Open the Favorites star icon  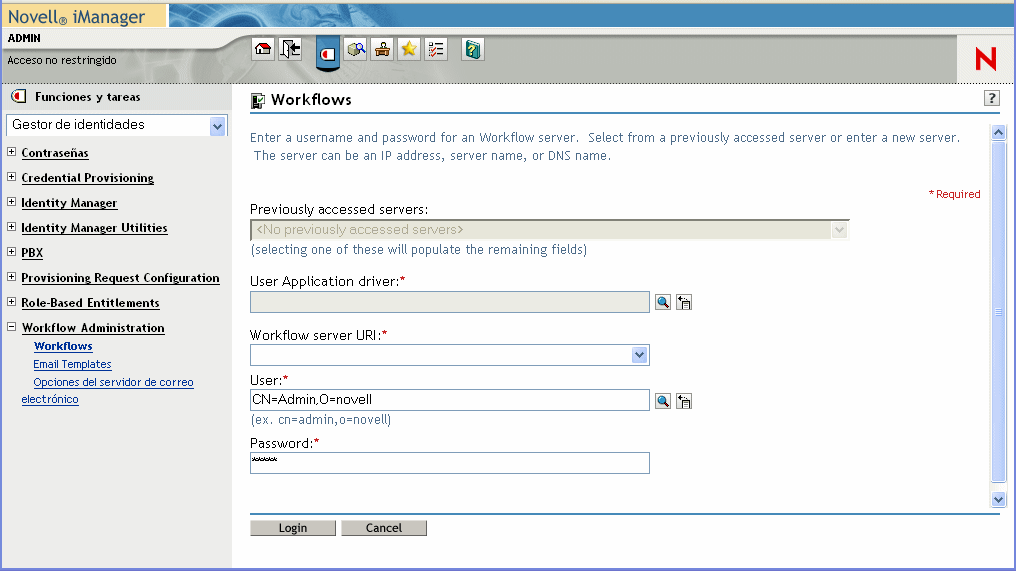pos(409,49)
